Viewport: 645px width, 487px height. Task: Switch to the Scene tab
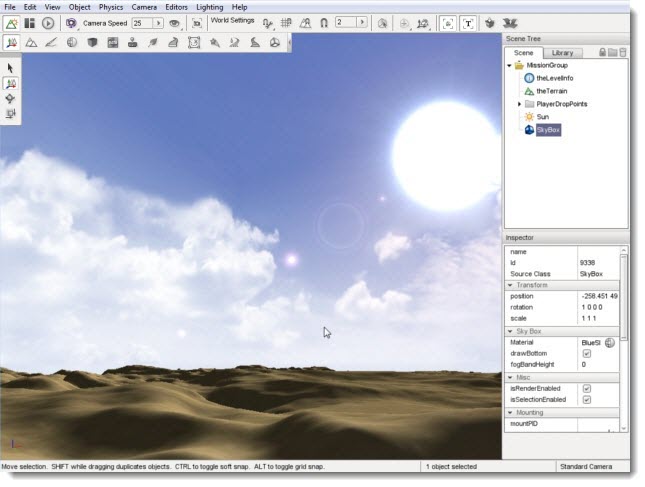524,53
